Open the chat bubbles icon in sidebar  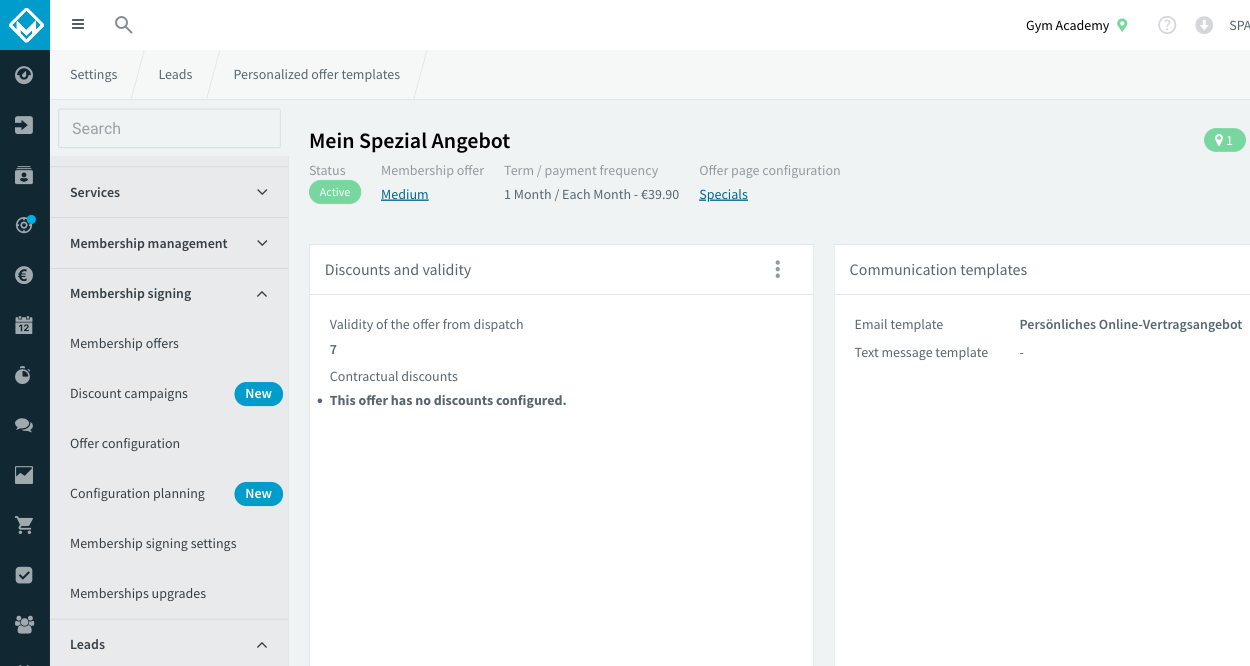(24, 425)
